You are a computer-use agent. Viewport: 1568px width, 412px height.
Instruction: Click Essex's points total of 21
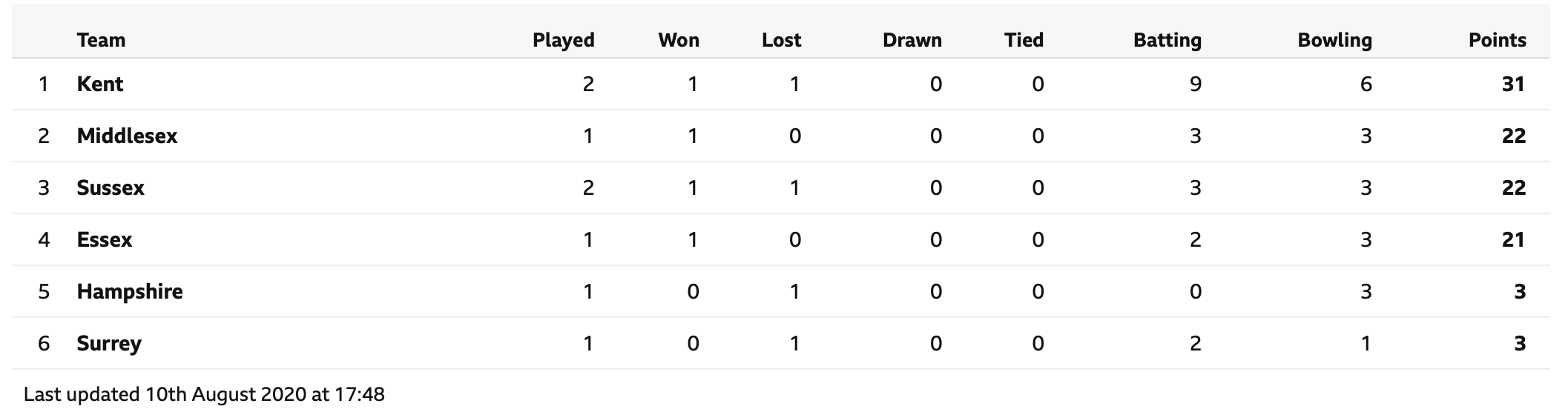(1513, 239)
